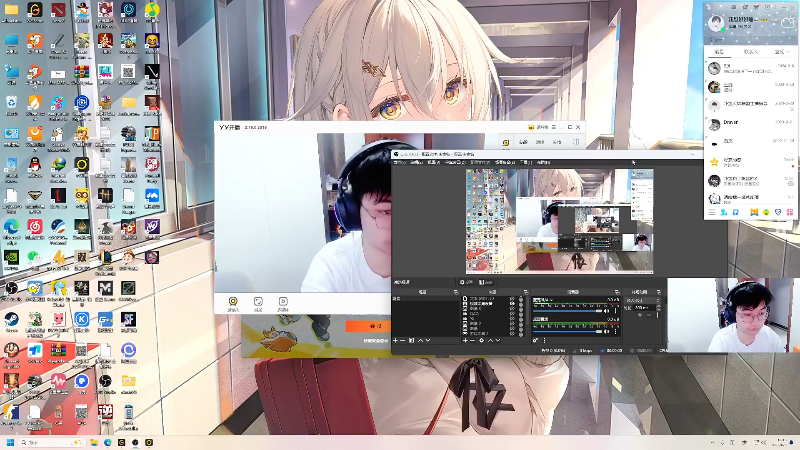Mute the second audio channel in OBS mixer

(x=607, y=331)
